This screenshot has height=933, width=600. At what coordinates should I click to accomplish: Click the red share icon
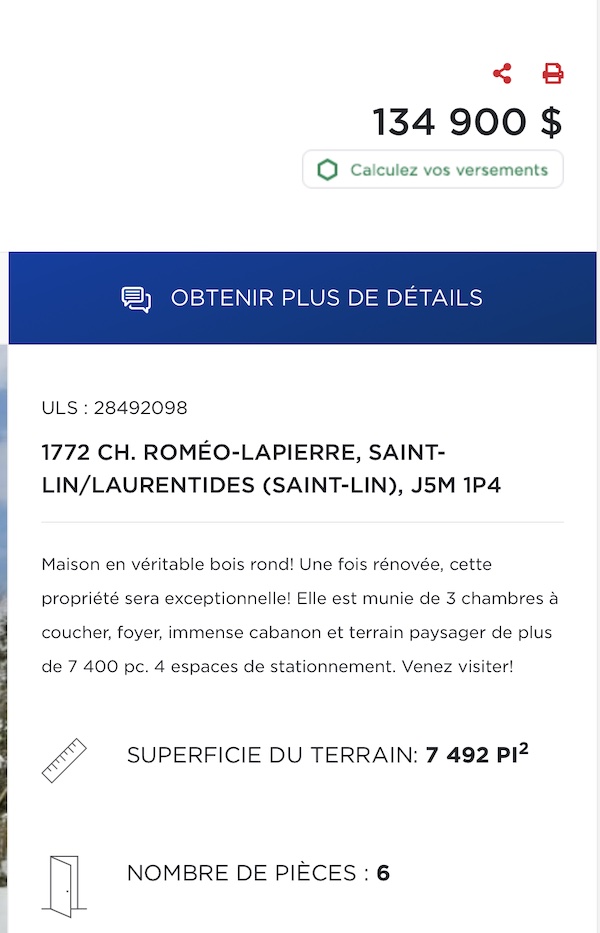point(502,73)
